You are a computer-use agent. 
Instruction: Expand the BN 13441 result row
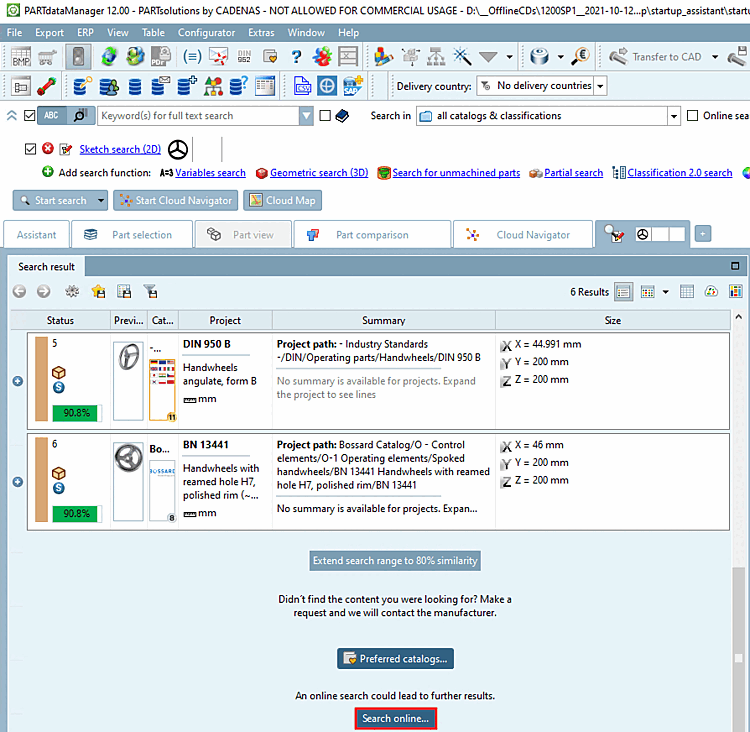(18, 482)
